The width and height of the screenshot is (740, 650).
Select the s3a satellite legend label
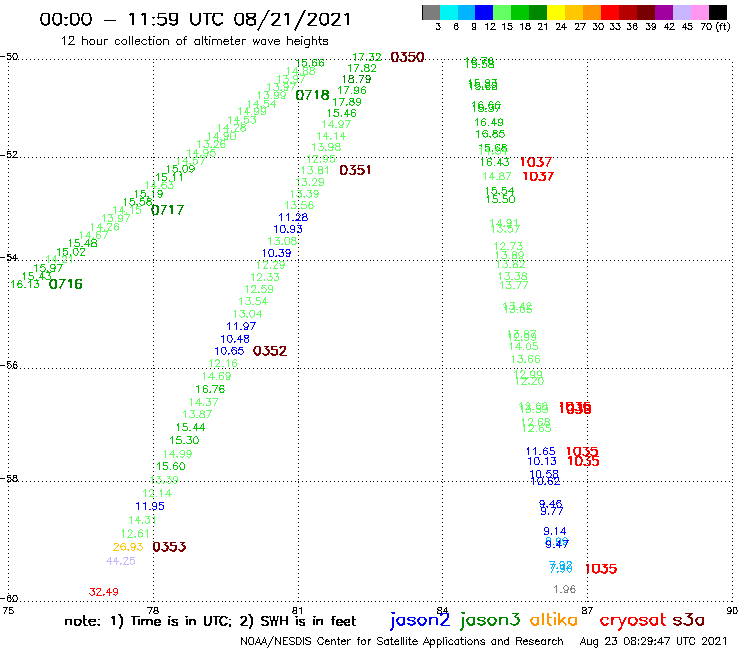pos(689,620)
